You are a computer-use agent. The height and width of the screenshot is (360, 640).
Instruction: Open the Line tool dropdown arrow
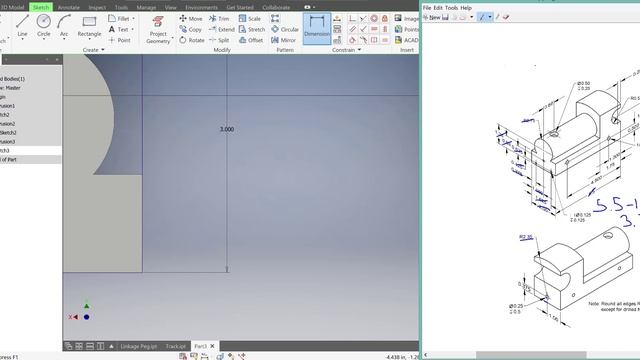(x=22, y=40)
